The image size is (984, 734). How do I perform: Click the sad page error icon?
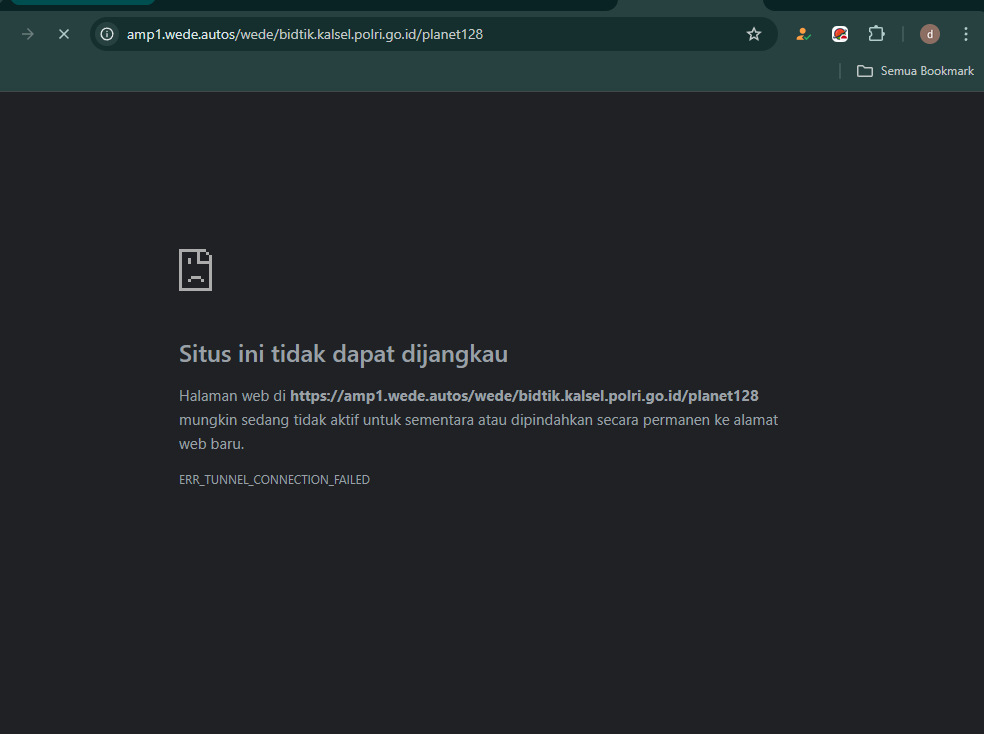click(x=195, y=270)
